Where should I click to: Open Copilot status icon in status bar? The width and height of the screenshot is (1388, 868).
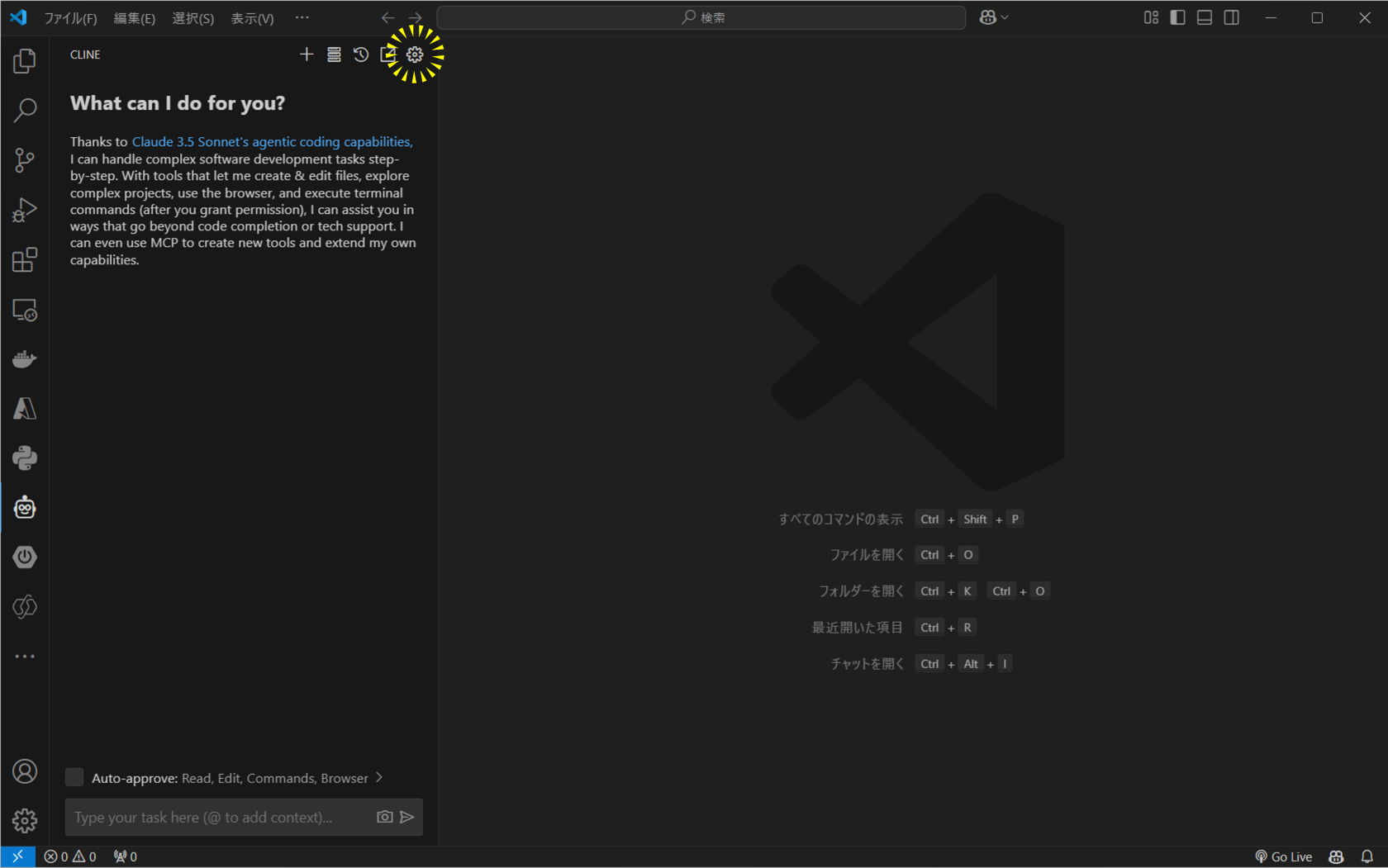pos(1336,856)
